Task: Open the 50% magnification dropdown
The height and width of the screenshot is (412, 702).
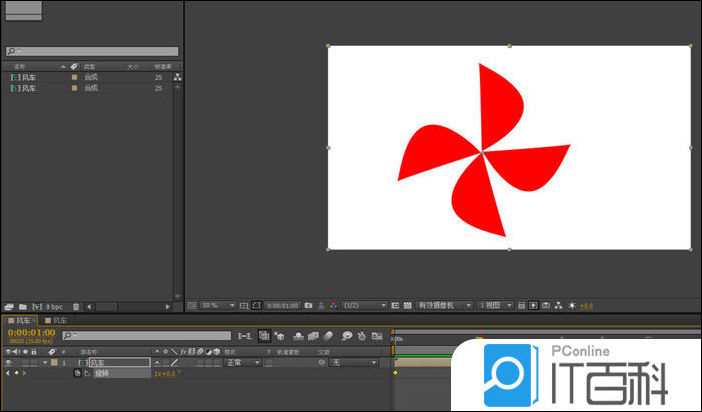Action: (218, 305)
